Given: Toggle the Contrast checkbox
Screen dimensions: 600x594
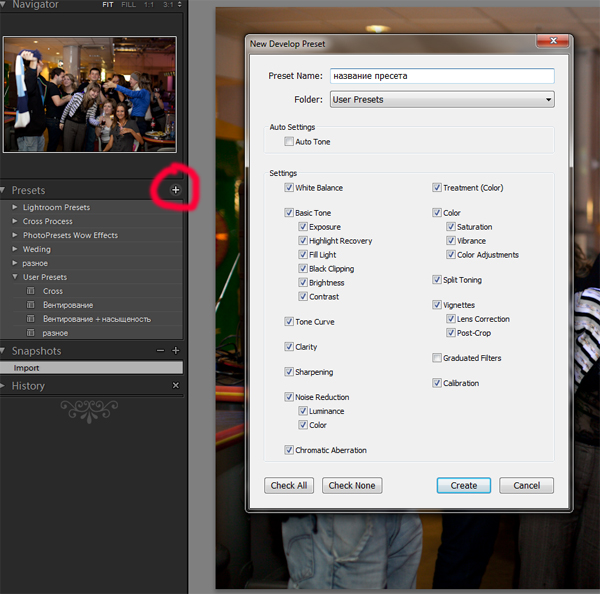Looking at the screenshot, I should (x=303, y=297).
